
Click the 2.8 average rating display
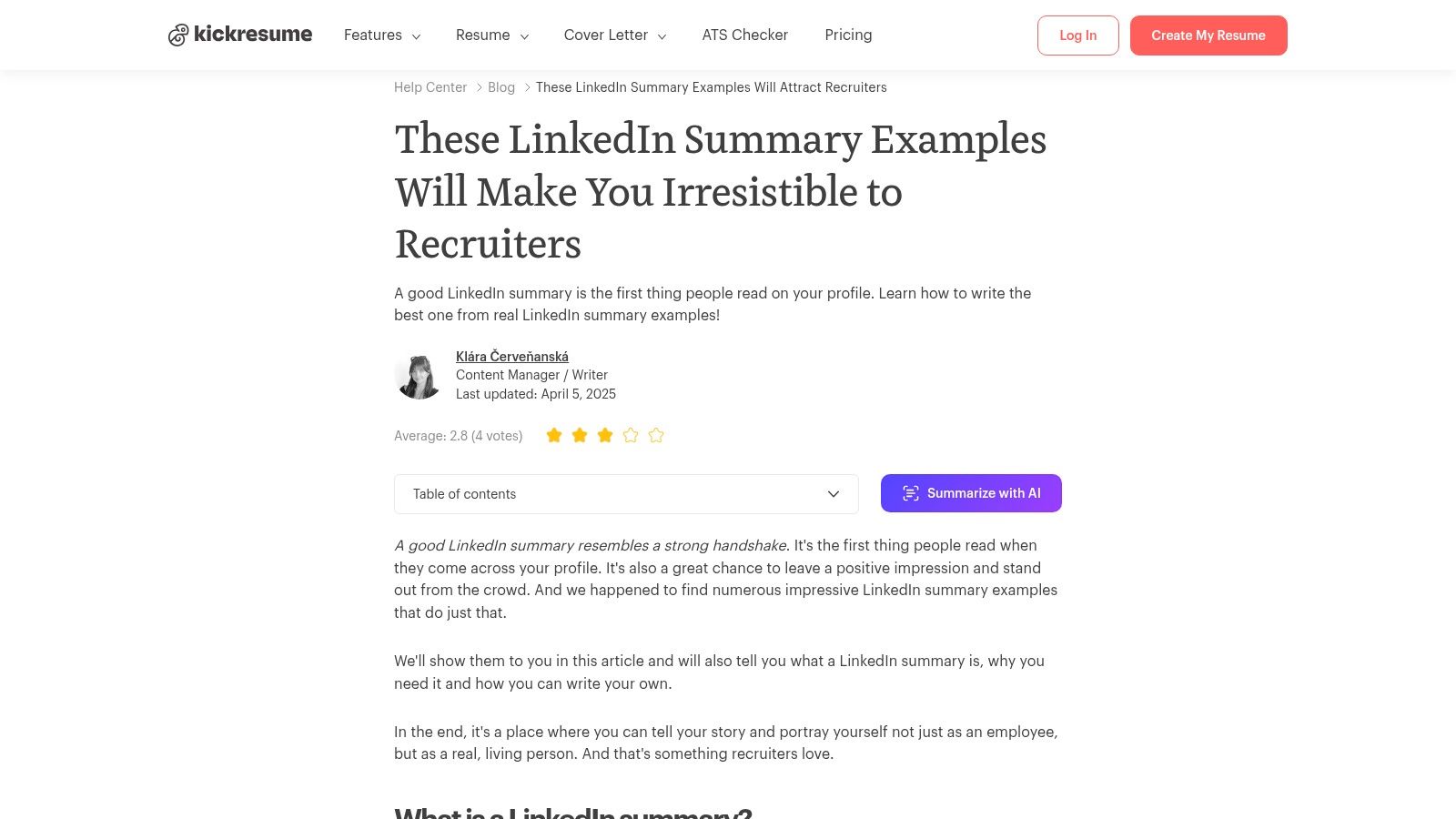tap(458, 435)
